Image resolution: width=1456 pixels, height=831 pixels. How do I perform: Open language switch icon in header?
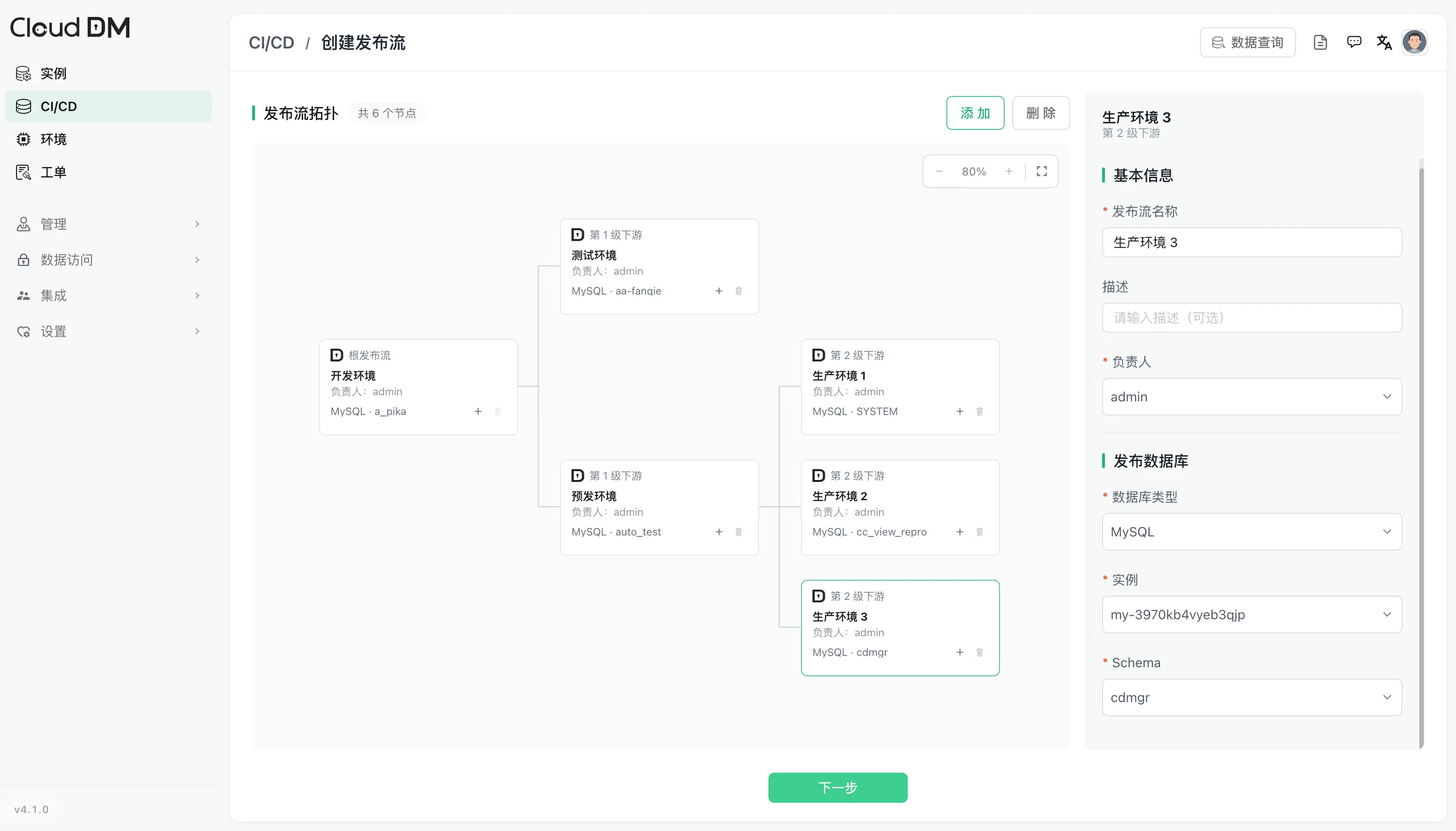pos(1384,42)
